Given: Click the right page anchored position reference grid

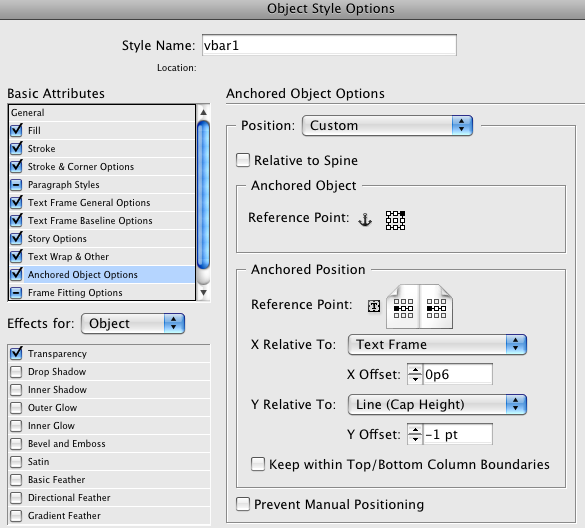Looking at the screenshot, I should click(x=436, y=309).
